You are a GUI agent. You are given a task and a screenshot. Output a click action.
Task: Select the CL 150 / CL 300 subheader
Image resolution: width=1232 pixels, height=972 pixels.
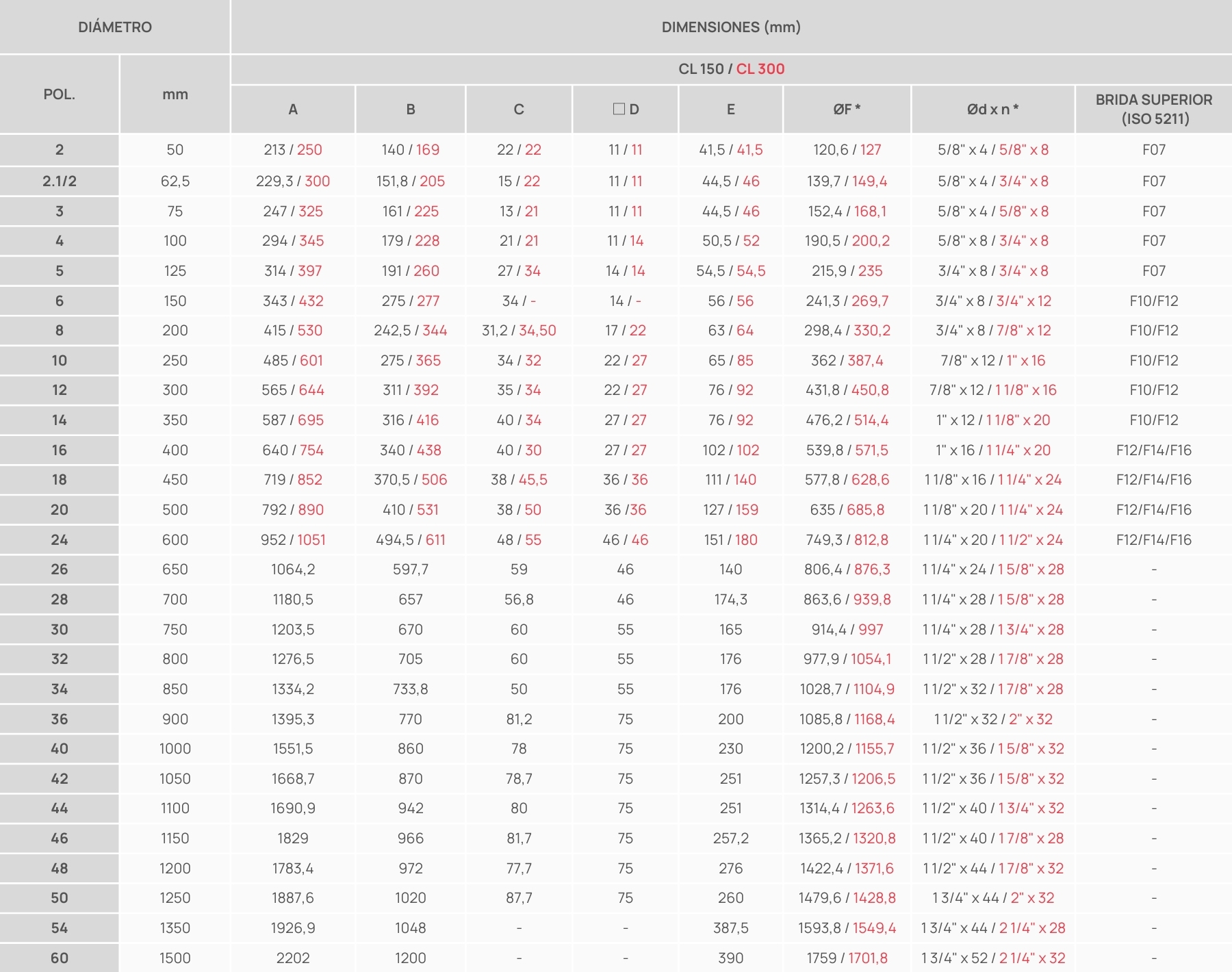730,69
